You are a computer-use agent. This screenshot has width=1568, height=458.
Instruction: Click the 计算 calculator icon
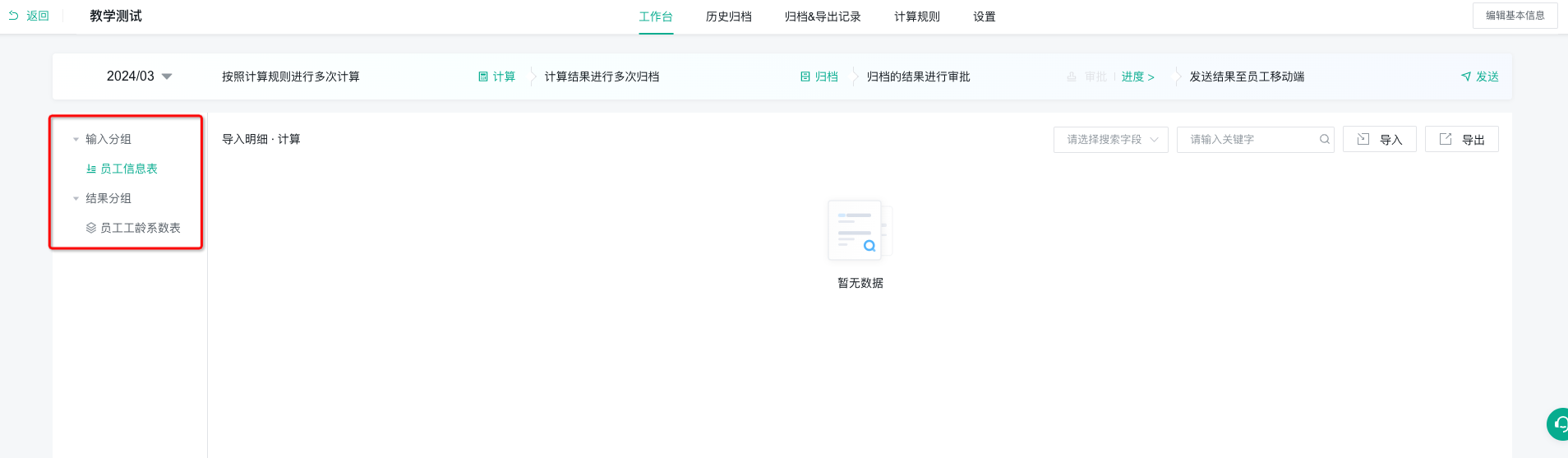click(483, 76)
